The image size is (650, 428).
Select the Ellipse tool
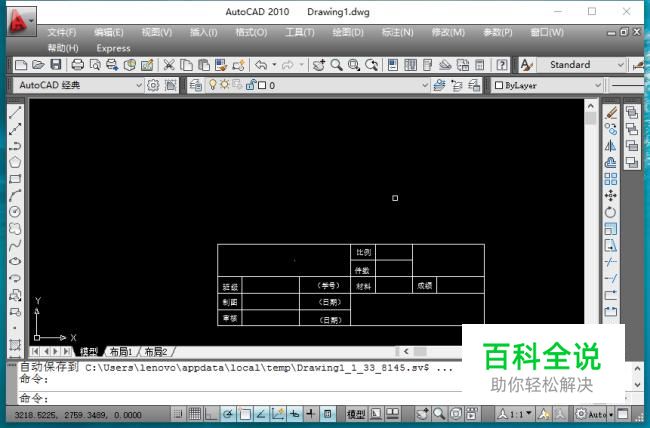[x=15, y=262]
